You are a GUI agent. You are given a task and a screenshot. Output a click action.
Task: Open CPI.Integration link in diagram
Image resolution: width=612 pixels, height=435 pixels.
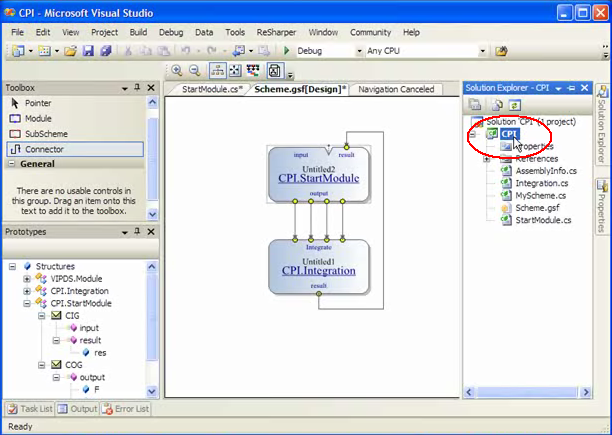(318, 270)
